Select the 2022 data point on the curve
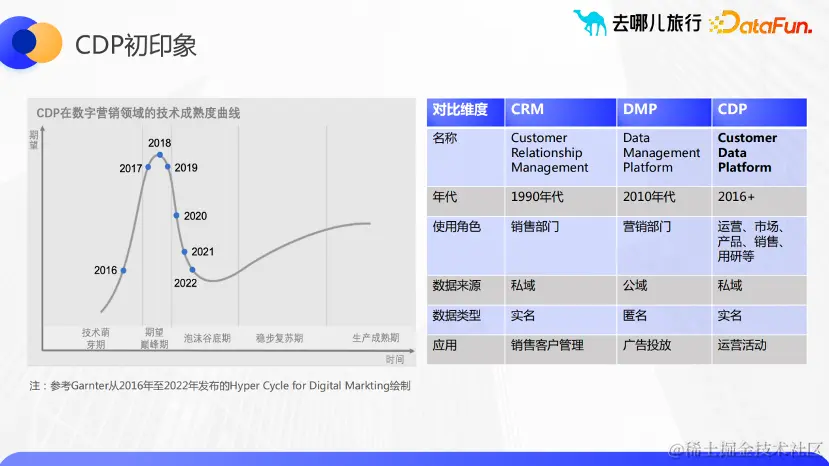 pyautogui.click(x=193, y=270)
